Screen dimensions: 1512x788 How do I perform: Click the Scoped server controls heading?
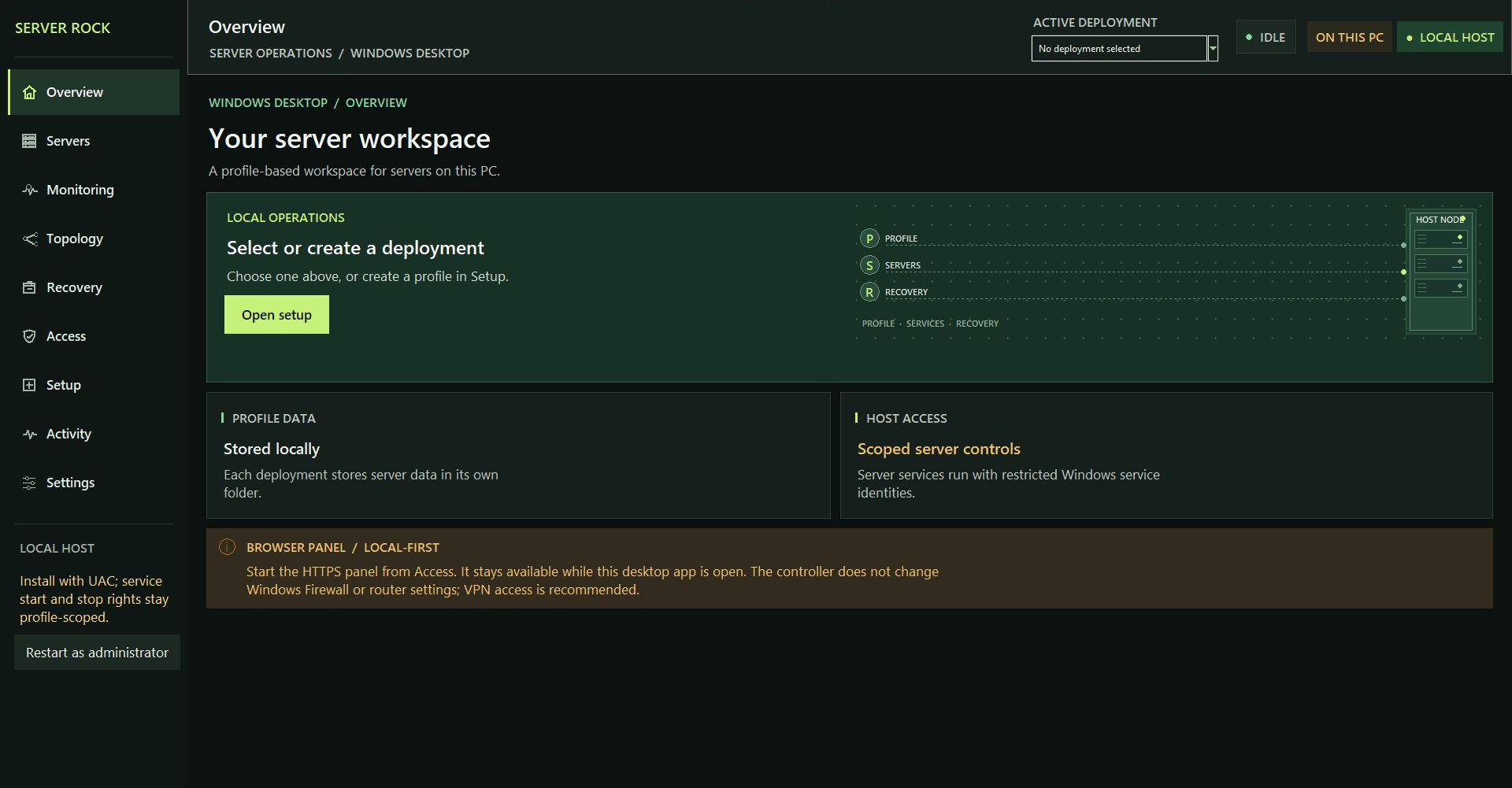tap(939, 449)
